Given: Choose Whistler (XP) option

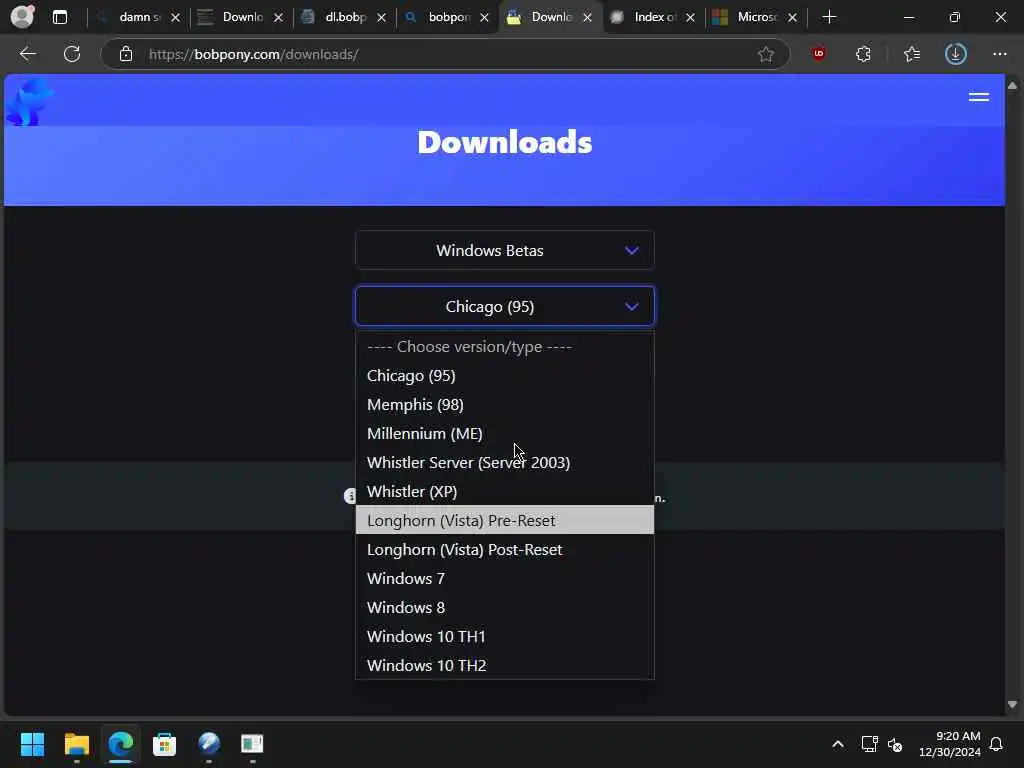Looking at the screenshot, I should 504,491.
